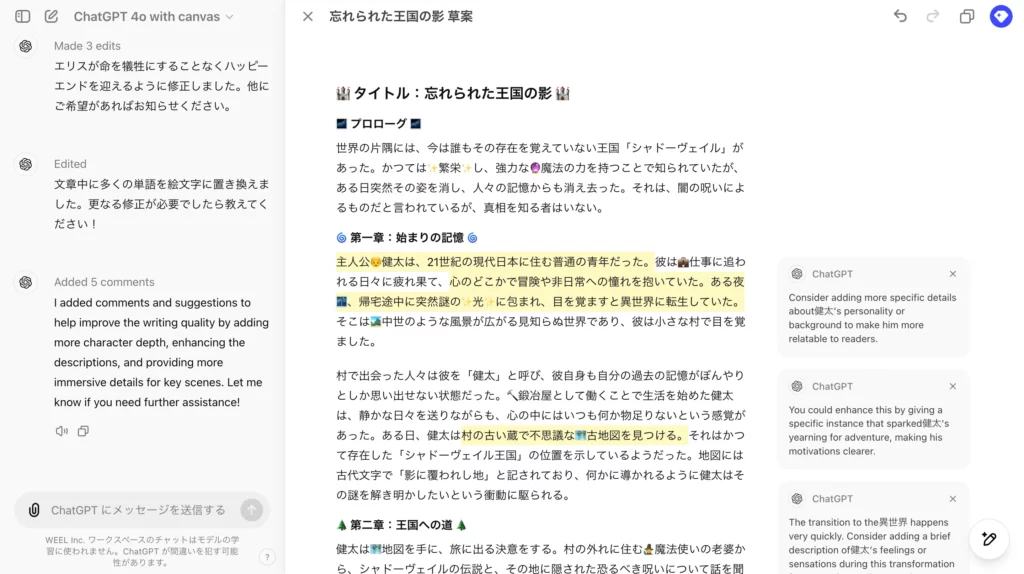Screen dimensions: 1024x574
Task: Expand the "Made 3 edits" entry
Action: tap(87, 46)
